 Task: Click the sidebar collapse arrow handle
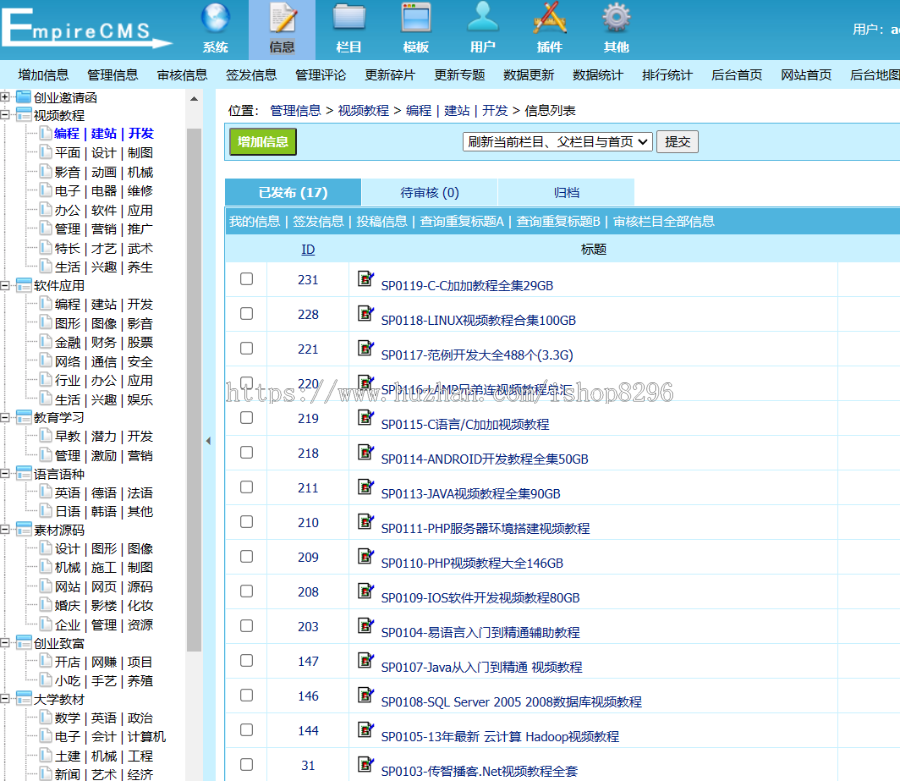(209, 440)
